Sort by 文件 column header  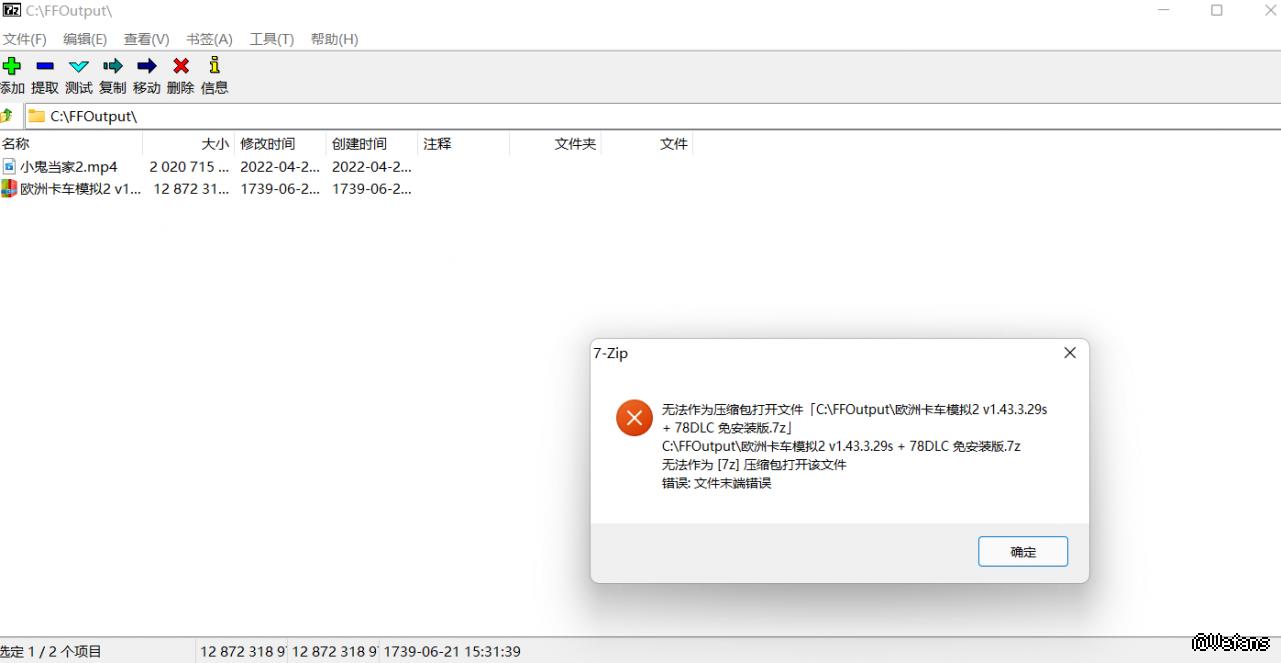point(647,144)
